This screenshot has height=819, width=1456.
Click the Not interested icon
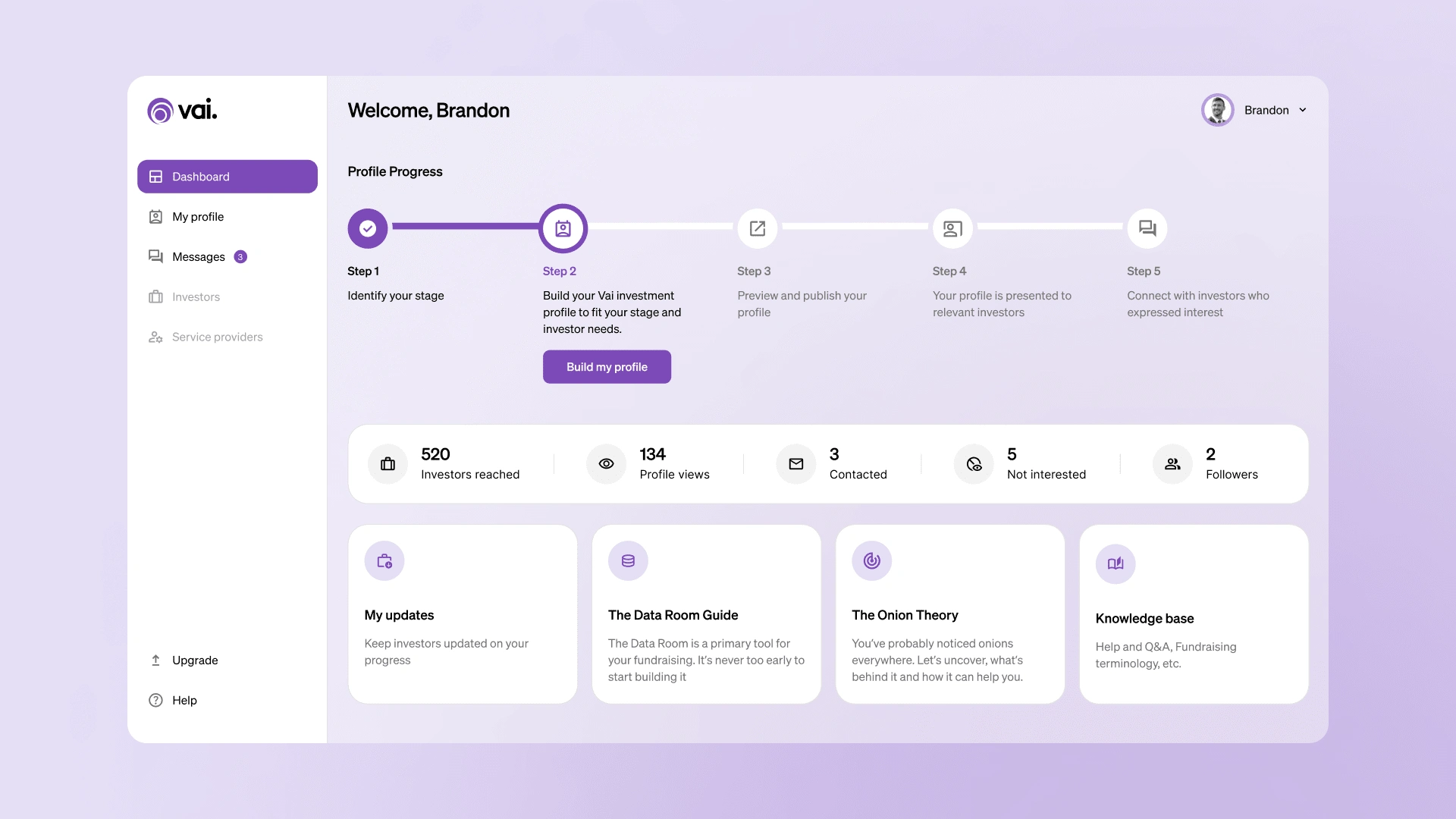[974, 463]
